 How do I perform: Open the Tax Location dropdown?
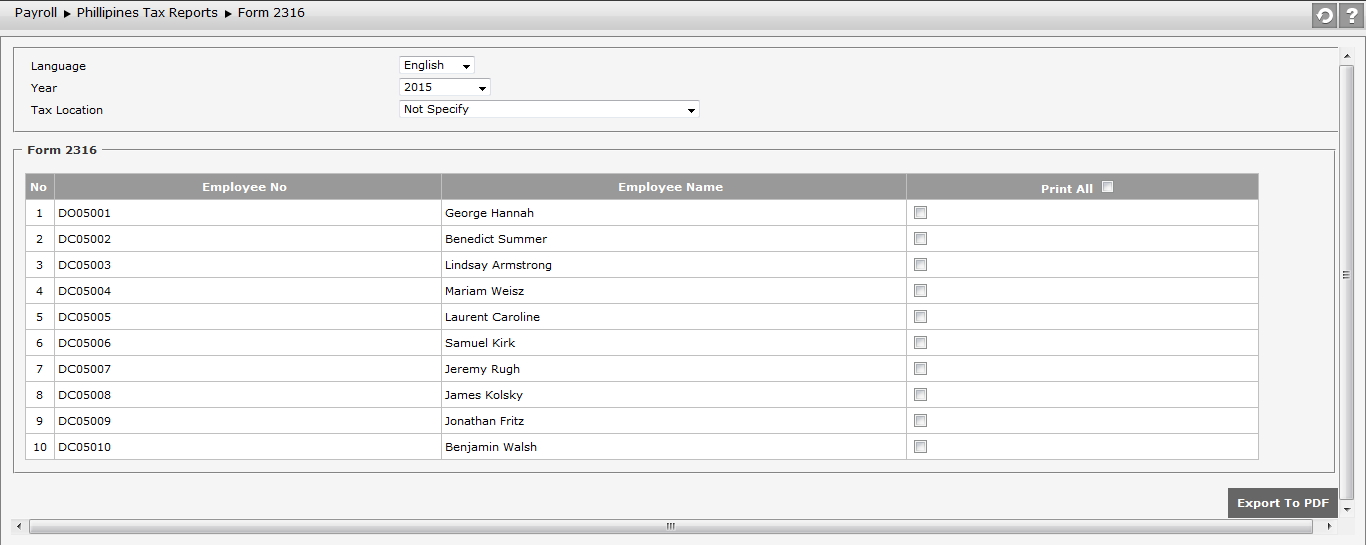[548, 110]
